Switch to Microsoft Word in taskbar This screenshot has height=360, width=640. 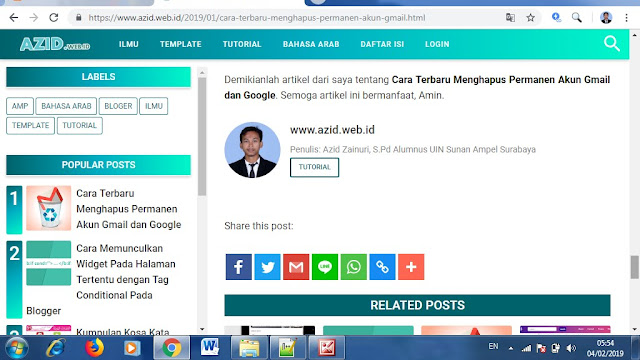point(210,348)
